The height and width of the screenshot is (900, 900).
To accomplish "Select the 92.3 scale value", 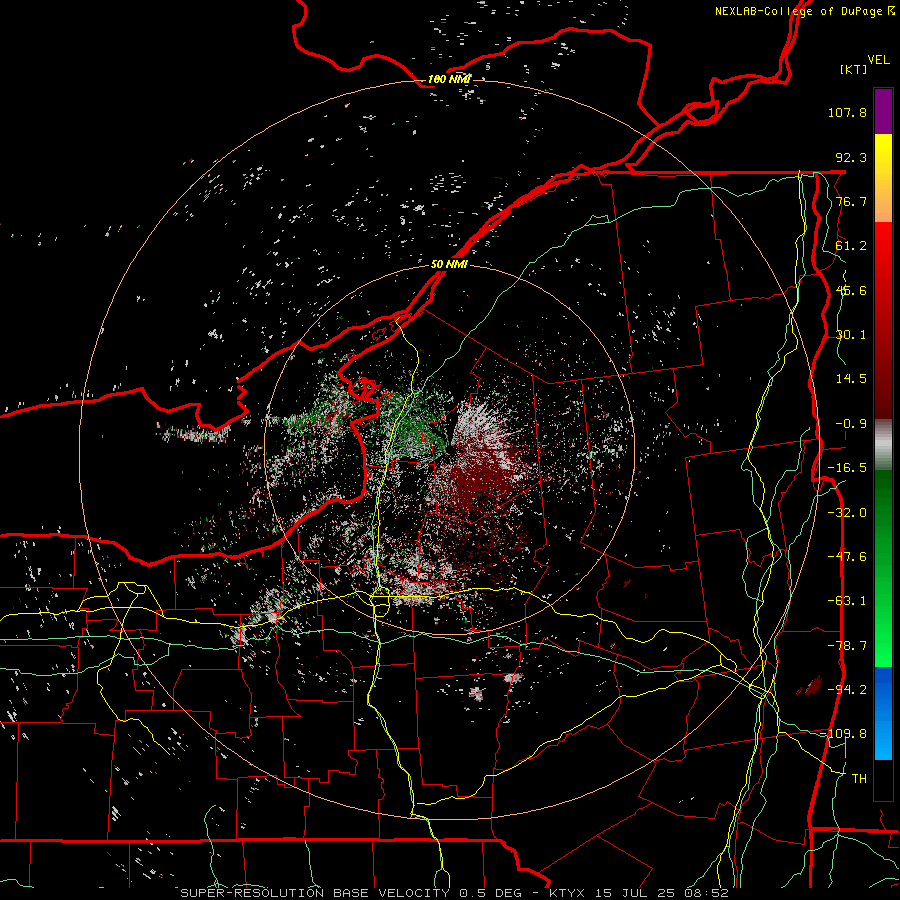I will [851, 157].
